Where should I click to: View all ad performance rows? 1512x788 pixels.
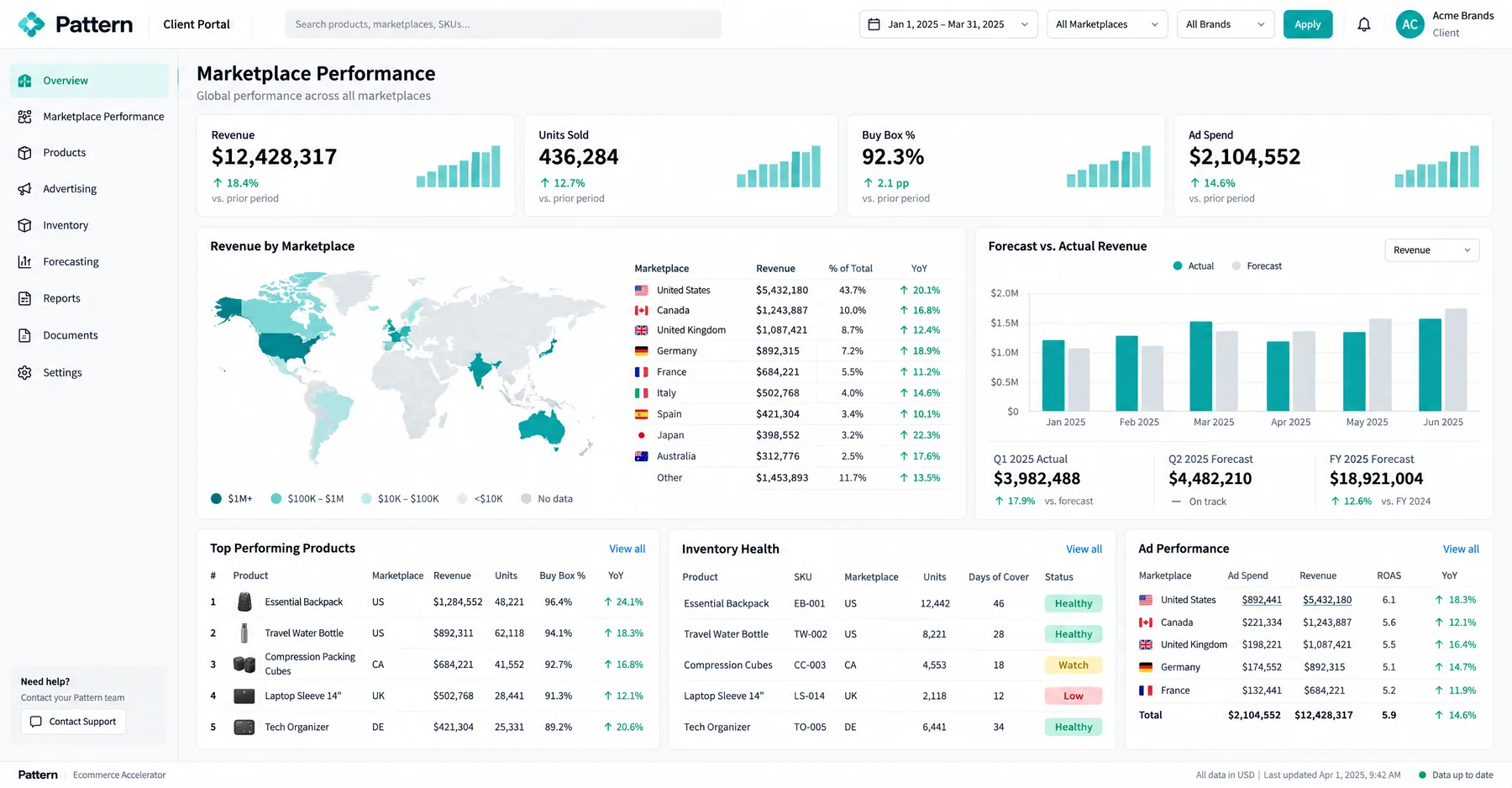coord(1461,549)
